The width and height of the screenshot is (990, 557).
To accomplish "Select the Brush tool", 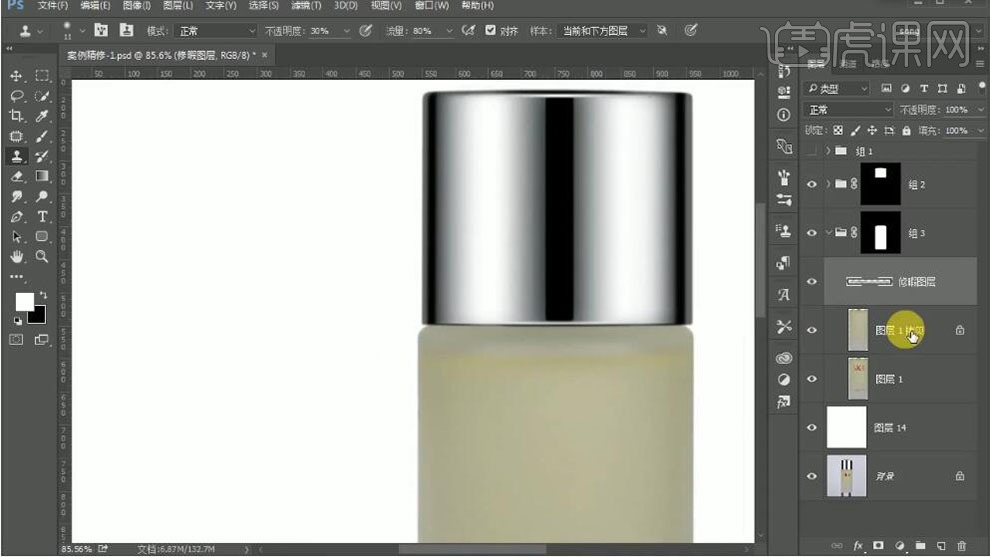I will coord(42,136).
